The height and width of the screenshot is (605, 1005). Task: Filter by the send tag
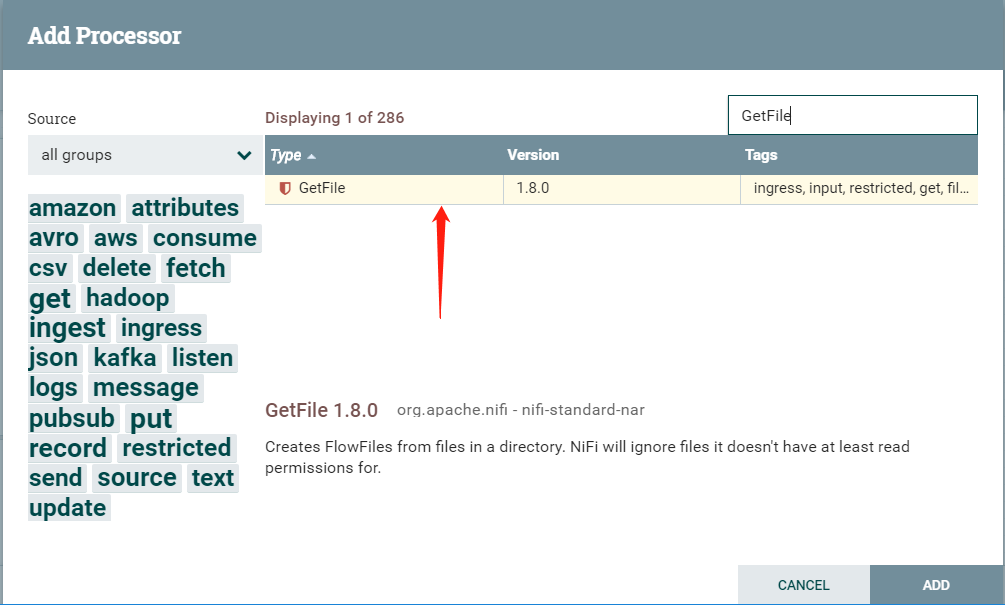pyautogui.click(x=56, y=478)
